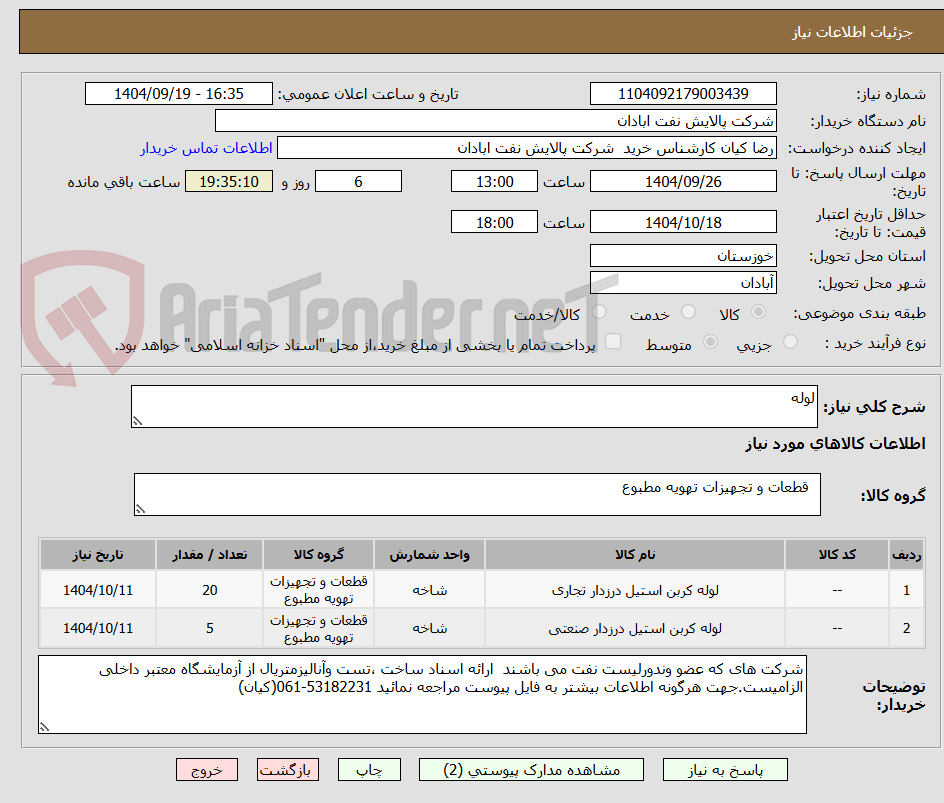Click the خروج exit button
This screenshot has width=944, height=803.
click(x=206, y=770)
